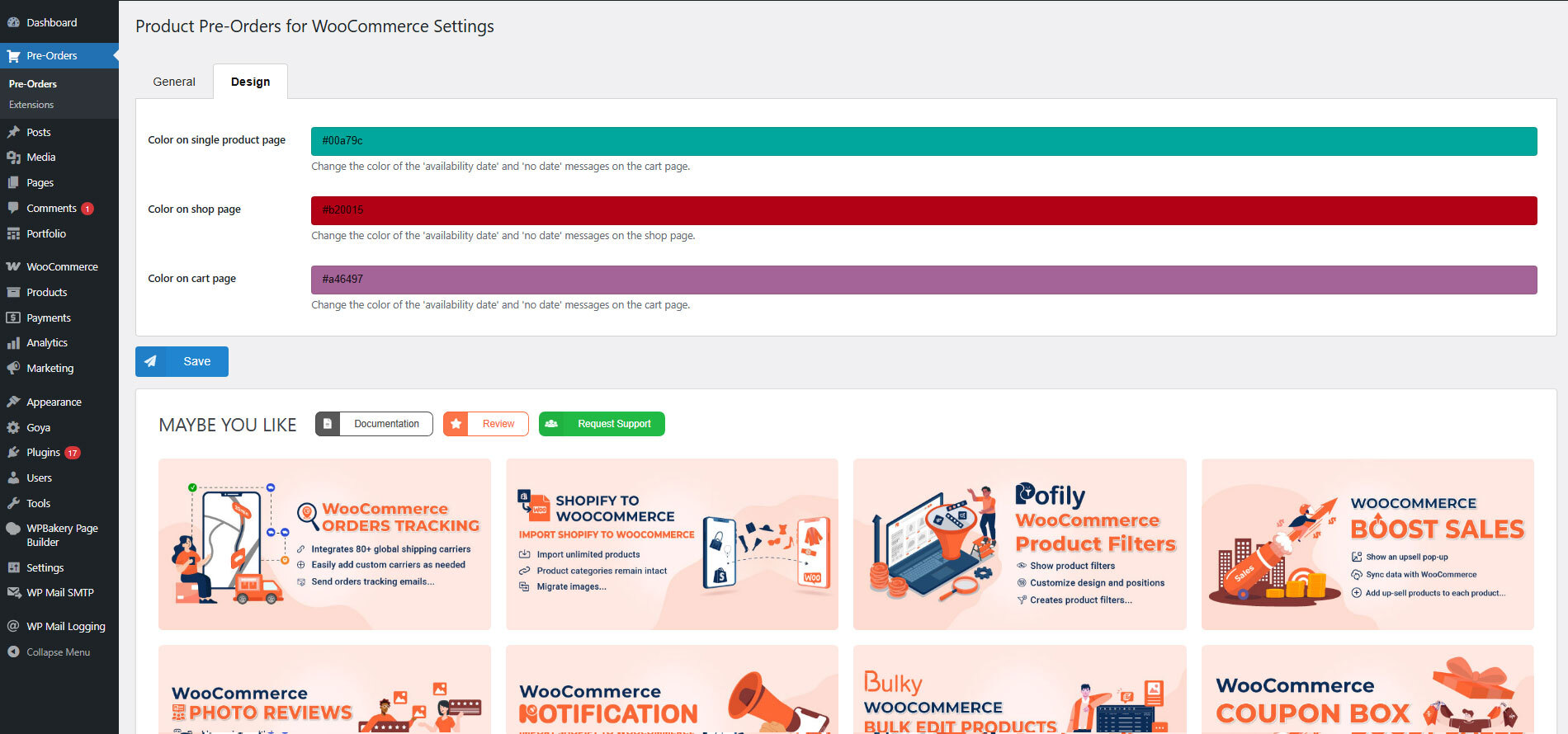Click the WPBakery Page Builder icon
This screenshot has width=1568, height=734.
coord(13,529)
